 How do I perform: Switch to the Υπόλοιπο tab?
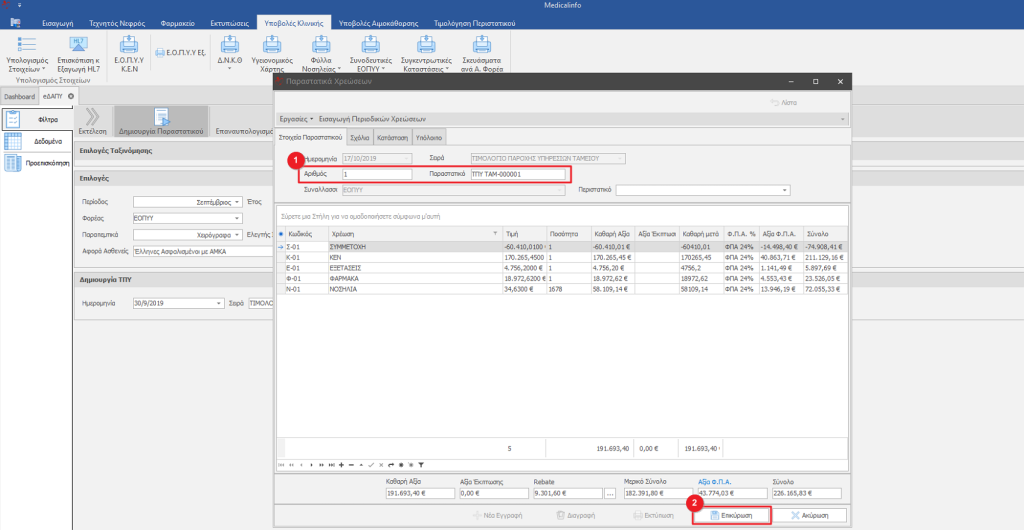pos(430,137)
